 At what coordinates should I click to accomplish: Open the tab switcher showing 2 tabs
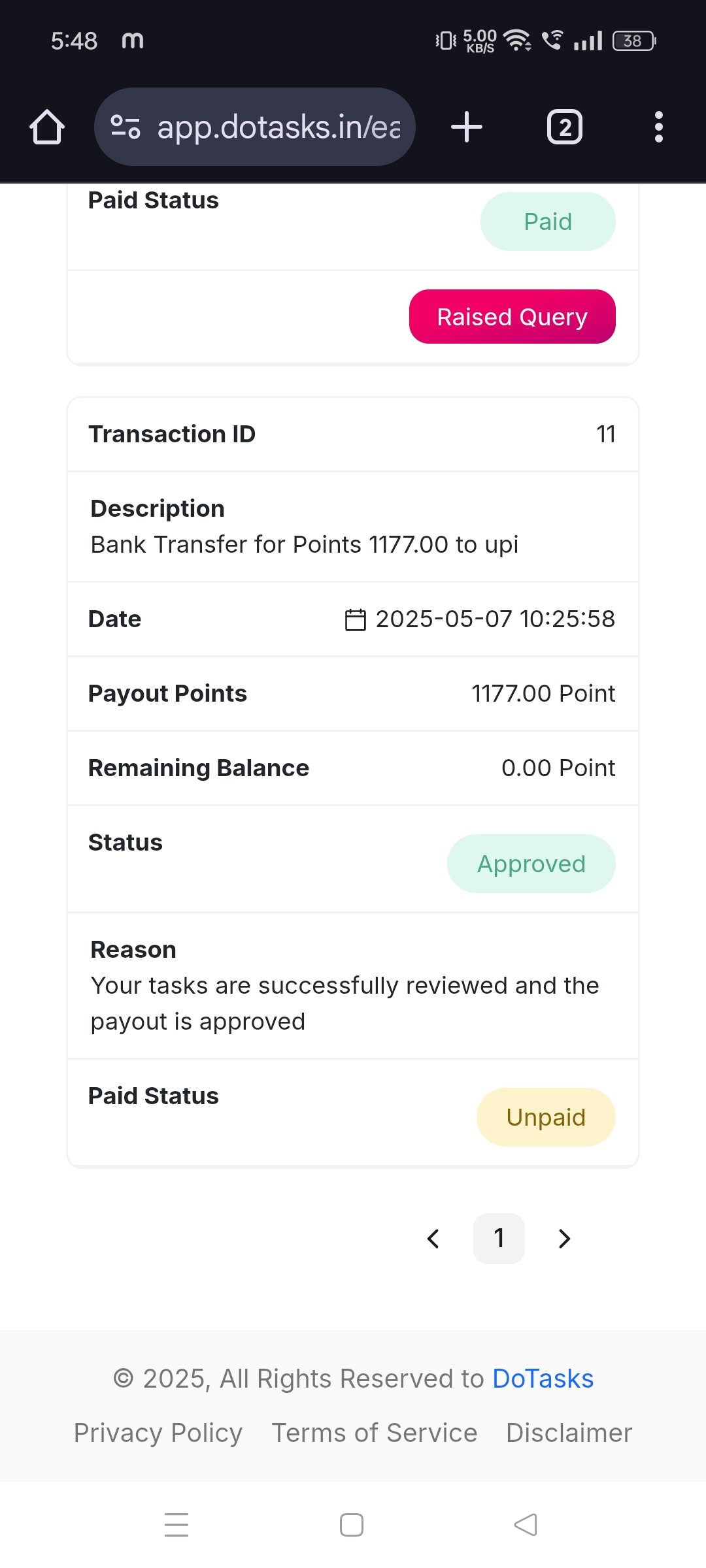point(565,127)
